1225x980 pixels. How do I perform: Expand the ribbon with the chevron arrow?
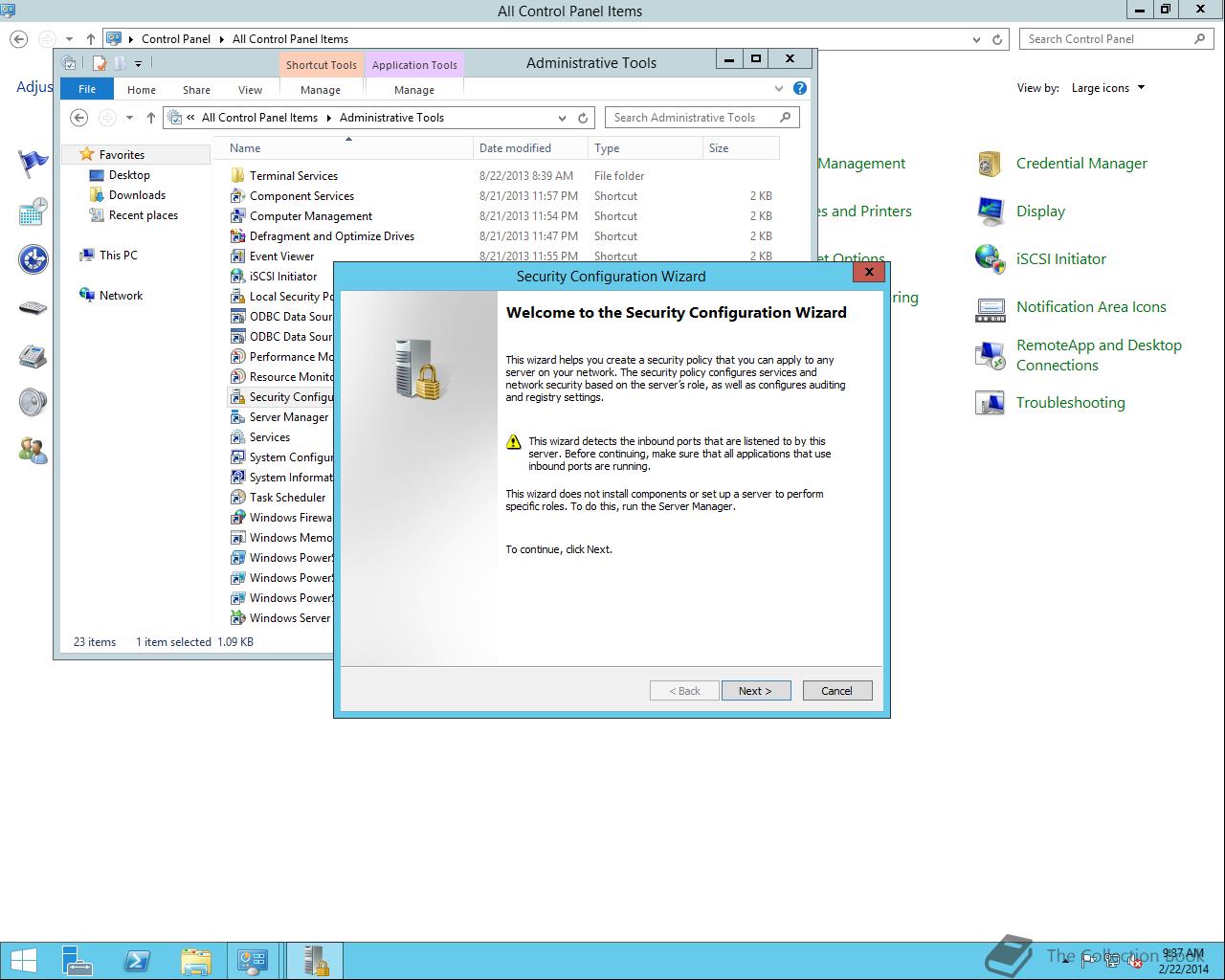point(779,88)
